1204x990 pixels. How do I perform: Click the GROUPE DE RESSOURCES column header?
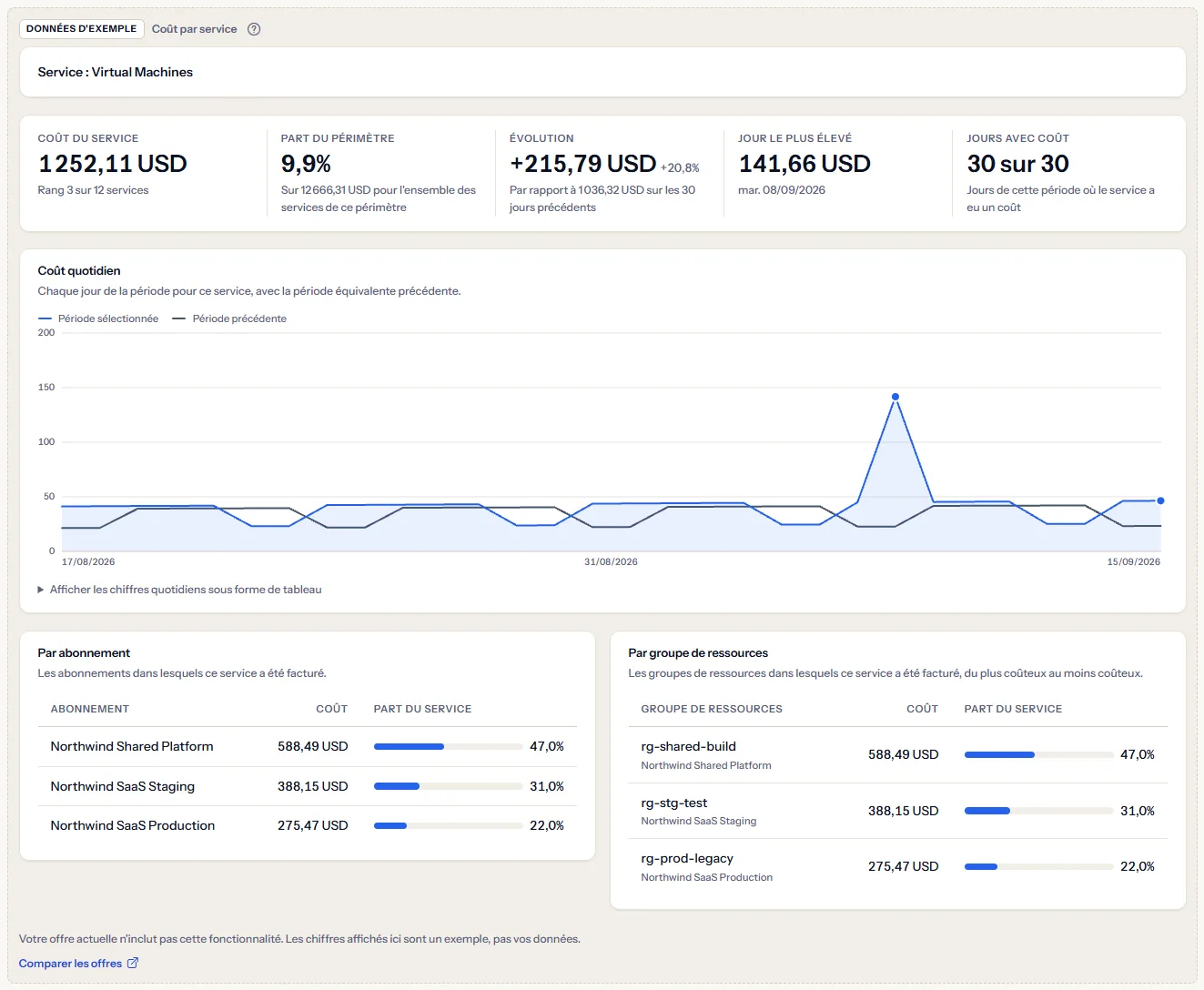[x=712, y=709]
